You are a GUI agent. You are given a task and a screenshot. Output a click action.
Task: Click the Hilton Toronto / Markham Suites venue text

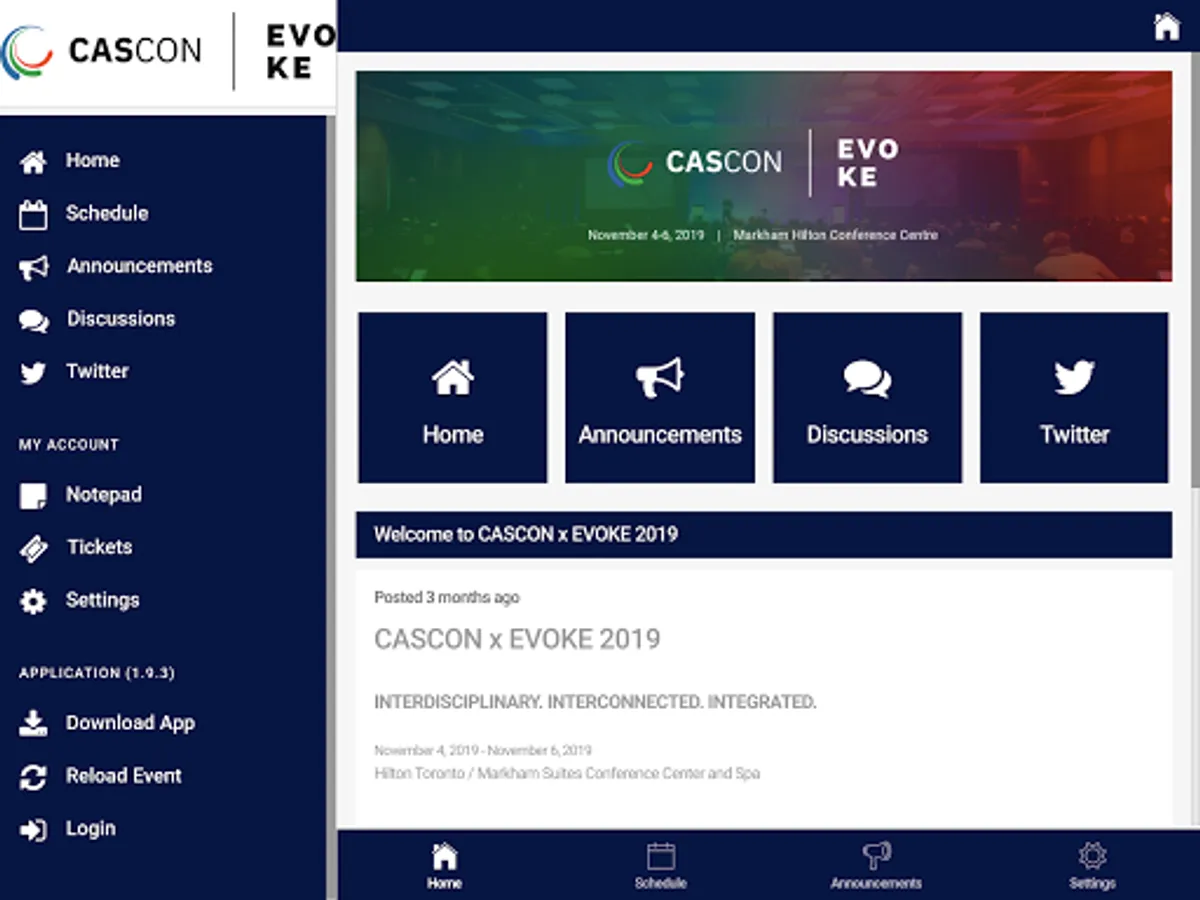pyautogui.click(x=567, y=773)
